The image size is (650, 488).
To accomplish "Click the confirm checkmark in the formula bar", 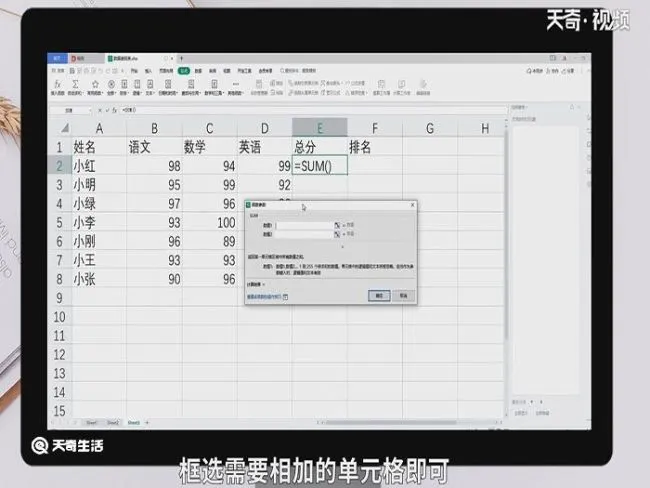I will point(107,110).
